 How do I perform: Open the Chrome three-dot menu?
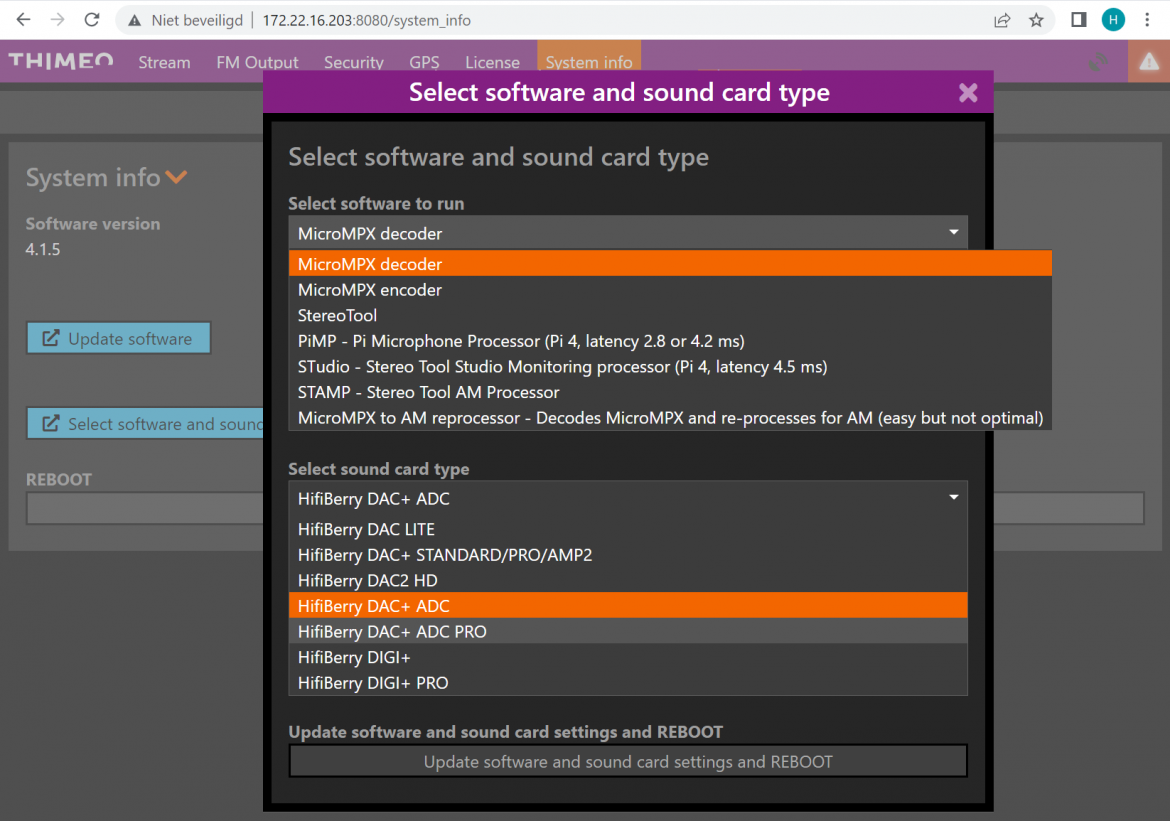[x=1147, y=20]
